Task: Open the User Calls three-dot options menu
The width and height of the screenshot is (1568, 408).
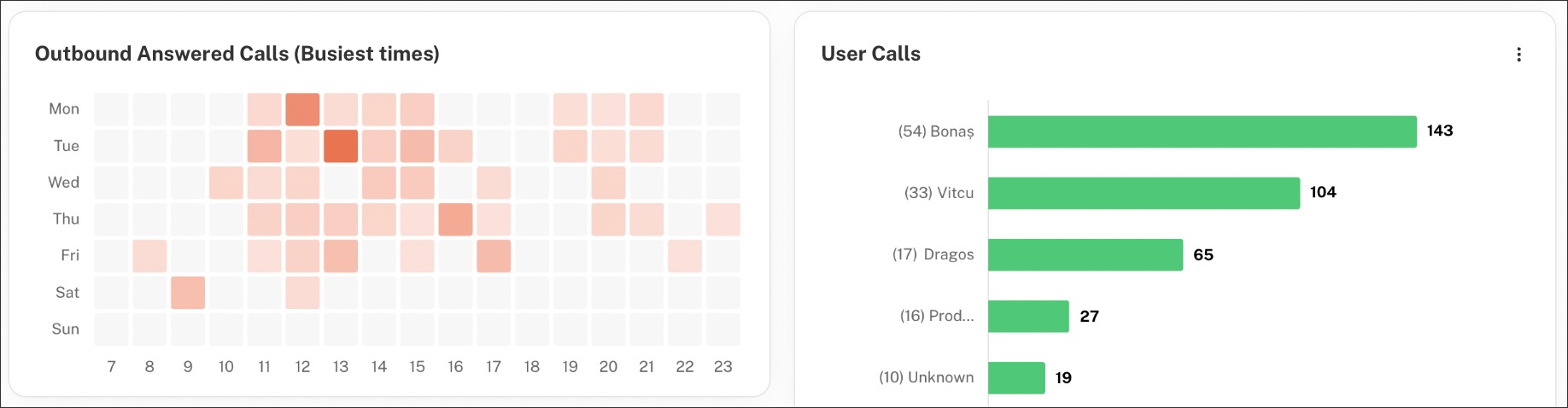Action: (x=1518, y=55)
